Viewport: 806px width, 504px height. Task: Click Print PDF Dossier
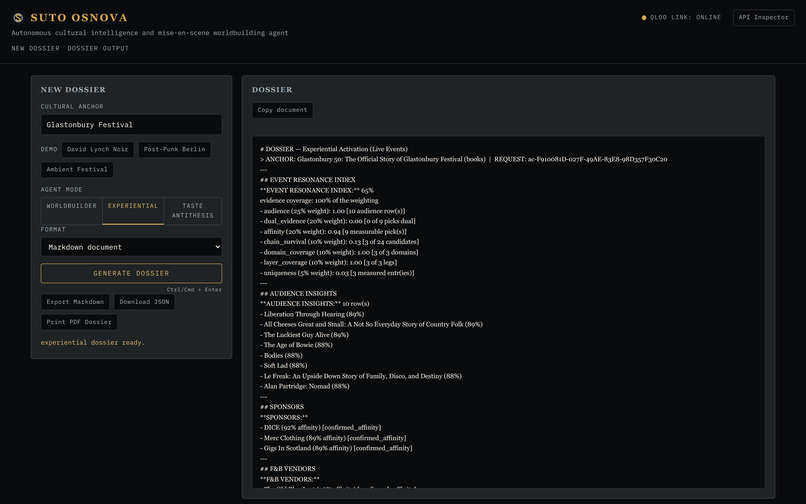coord(79,322)
